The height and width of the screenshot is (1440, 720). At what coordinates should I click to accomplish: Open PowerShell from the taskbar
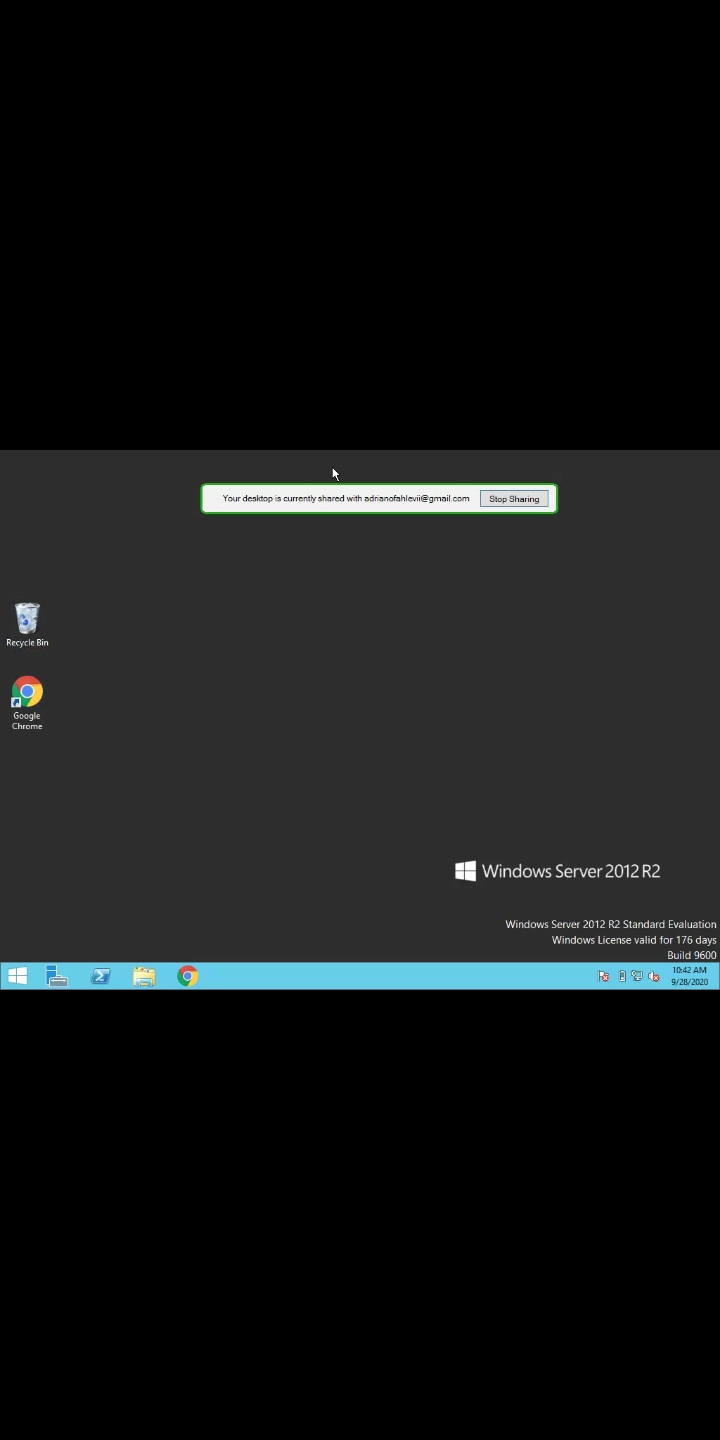point(101,976)
